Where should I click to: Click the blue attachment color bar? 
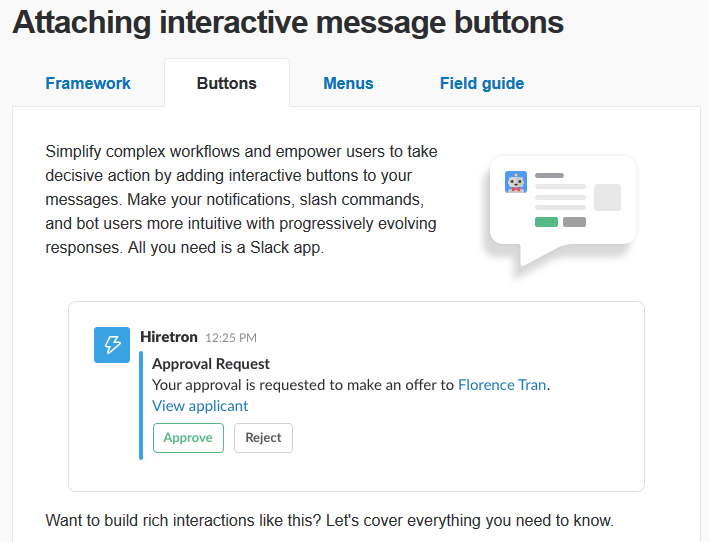[141, 405]
